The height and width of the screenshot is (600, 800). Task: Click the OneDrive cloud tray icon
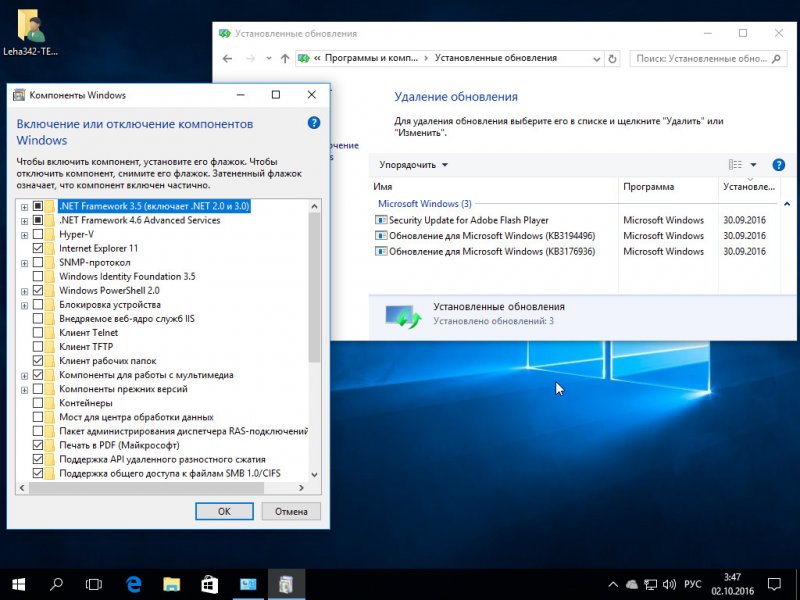pos(632,584)
